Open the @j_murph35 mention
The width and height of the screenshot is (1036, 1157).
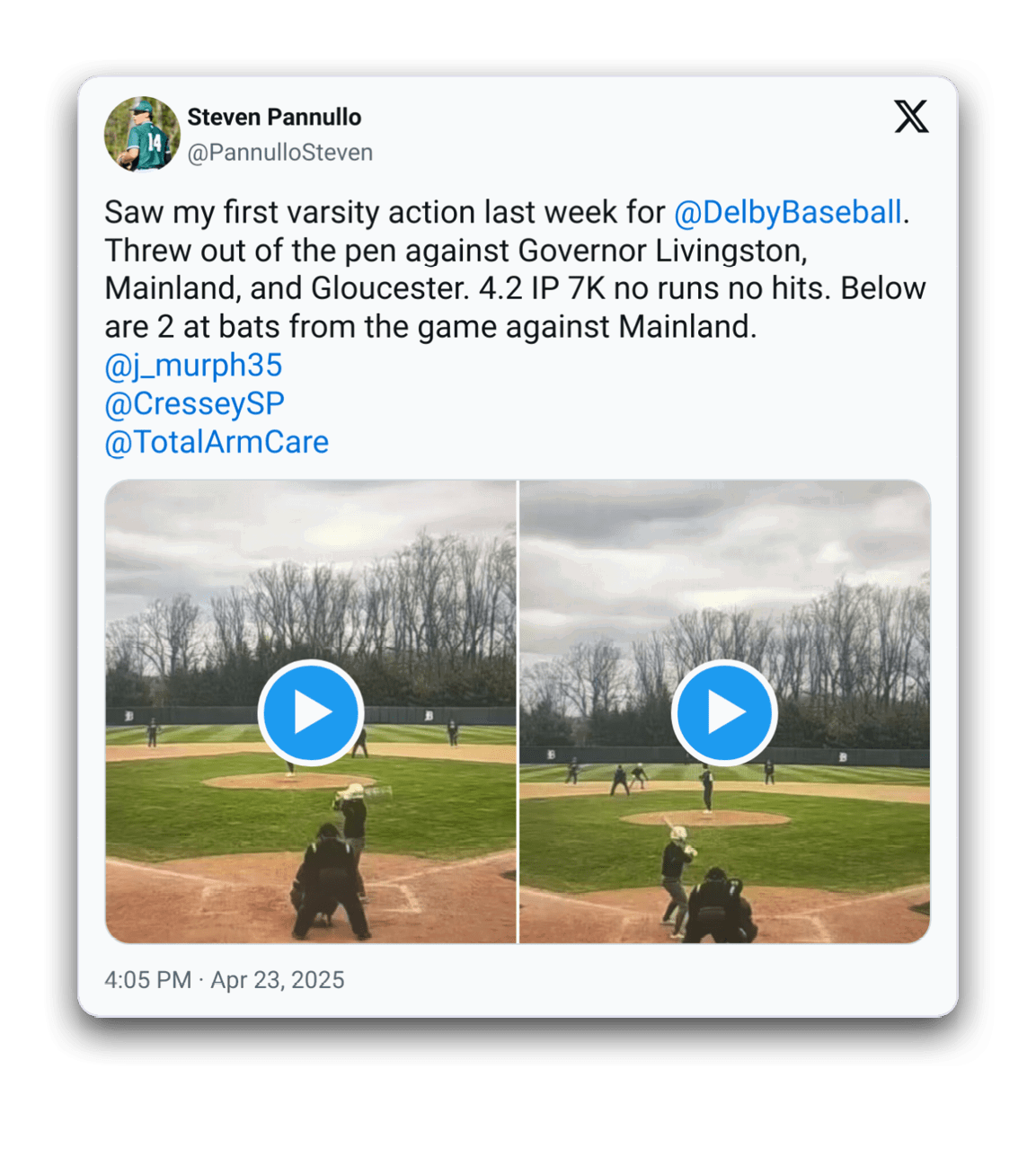[x=193, y=366]
